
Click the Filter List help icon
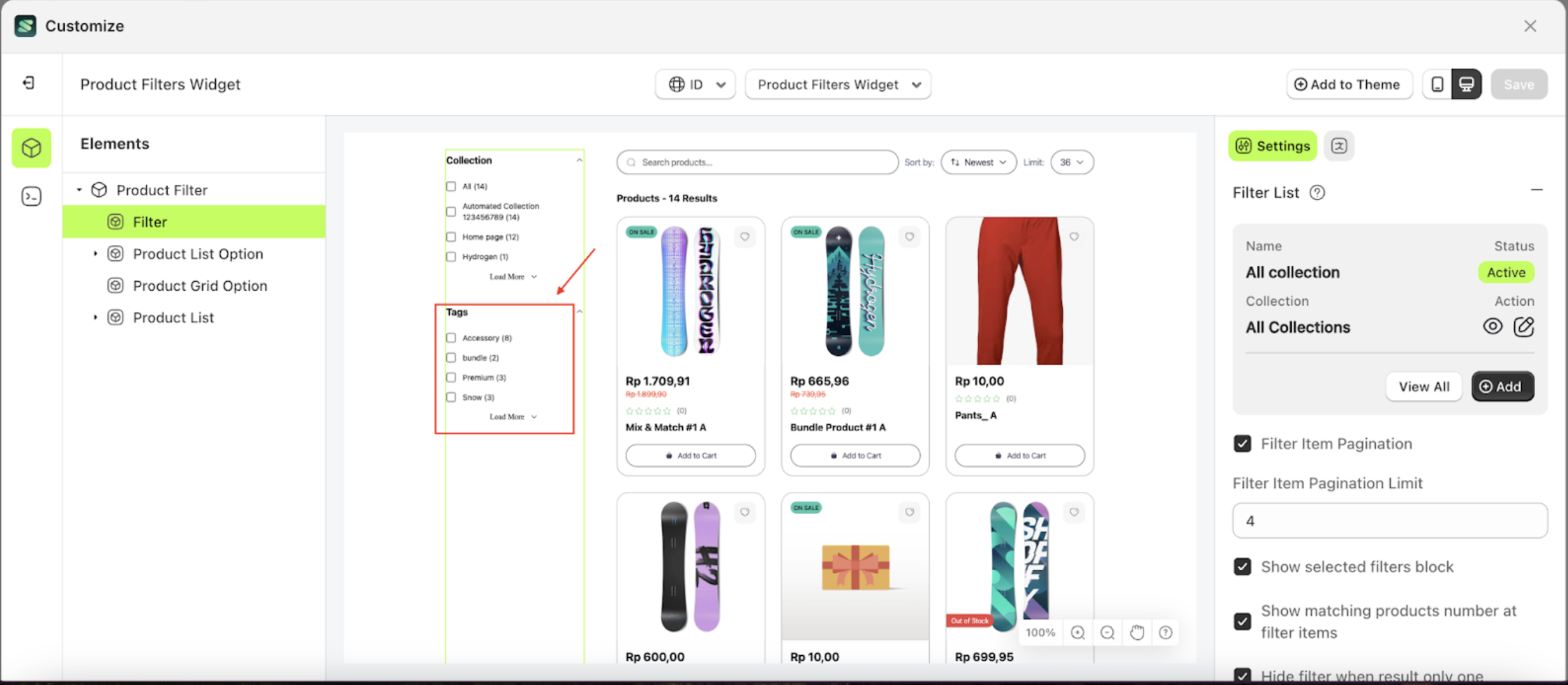coord(1317,192)
